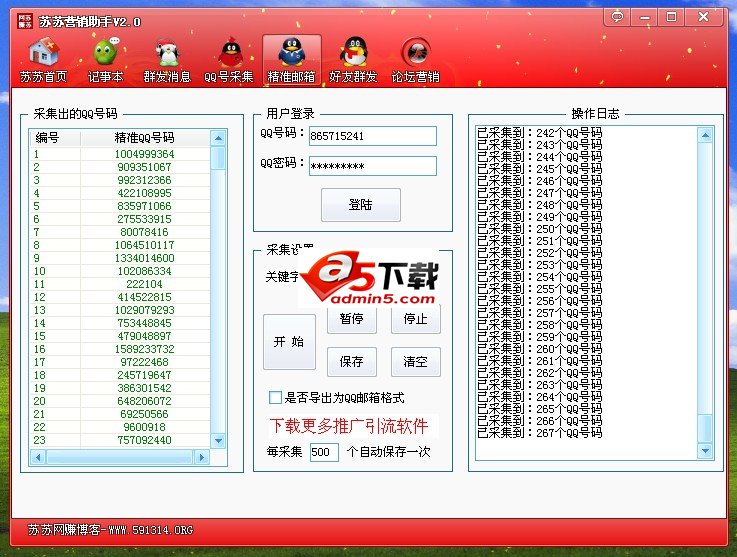The width and height of the screenshot is (737, 557).
Task: Select row with QQ 80078416
Action: coord(120,232)
